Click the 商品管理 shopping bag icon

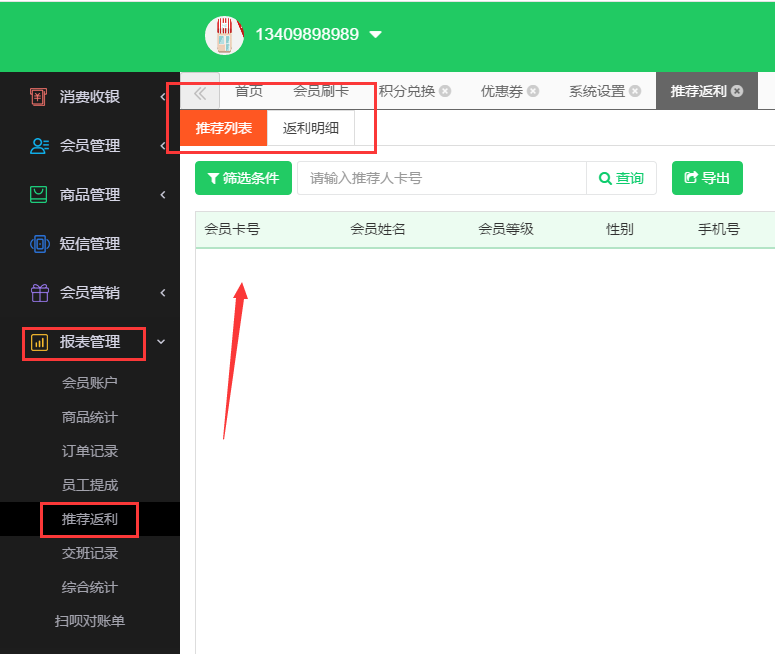(39, 194)
